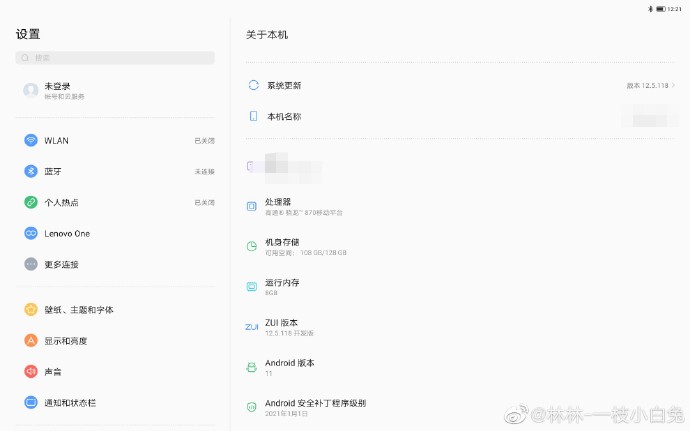
Task: Click the settings search (搜索) field
Action: tap(115, 58)
